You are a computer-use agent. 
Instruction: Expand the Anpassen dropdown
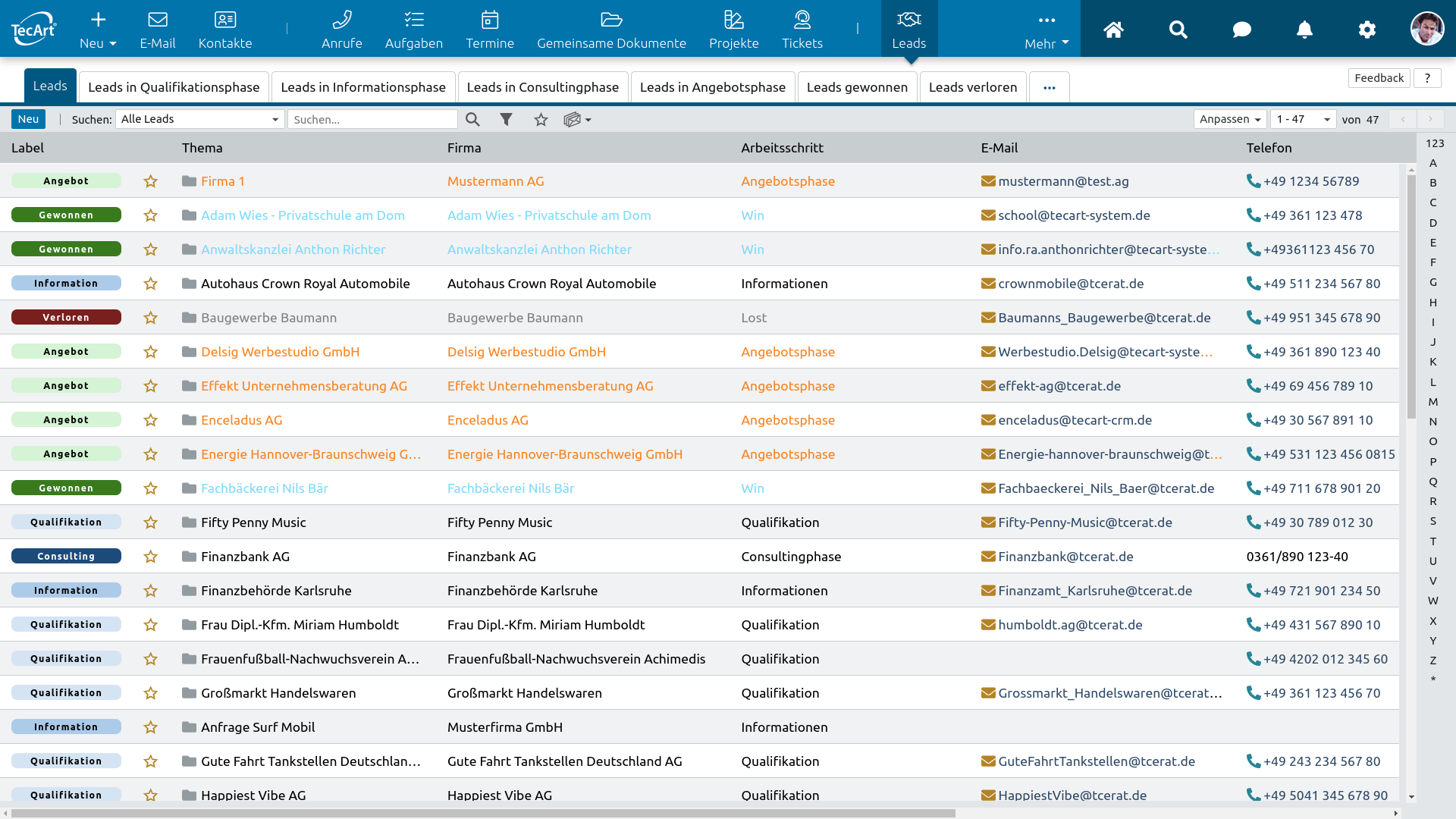tap(1229, 119)
